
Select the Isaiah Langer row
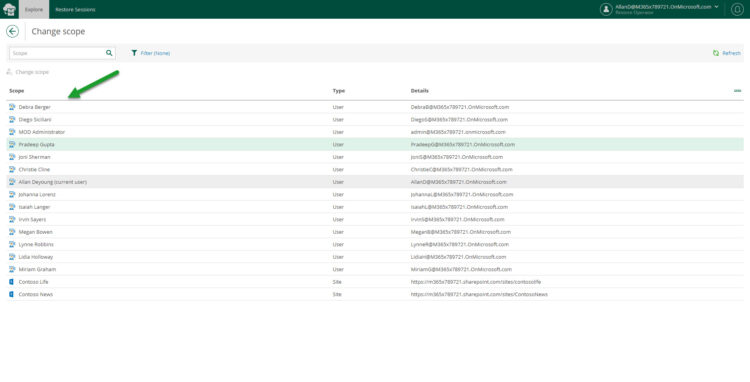click(x=375, y=207)
